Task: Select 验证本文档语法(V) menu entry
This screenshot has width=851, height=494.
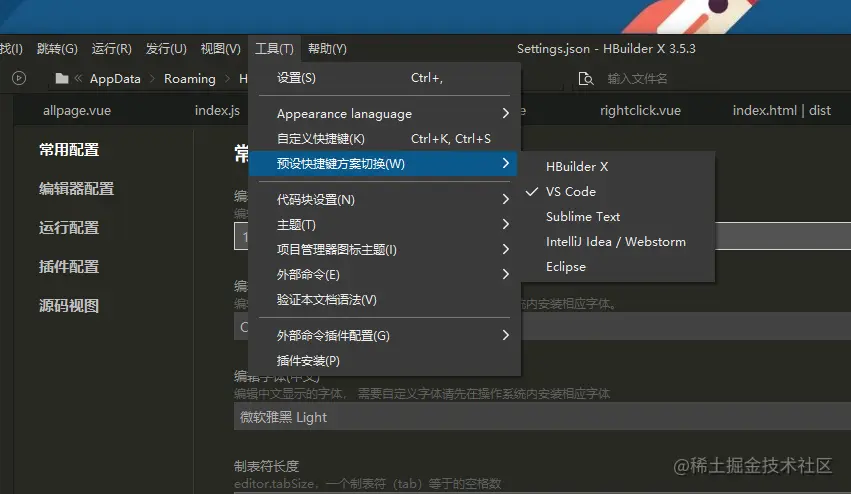Action: pos(384,300)
